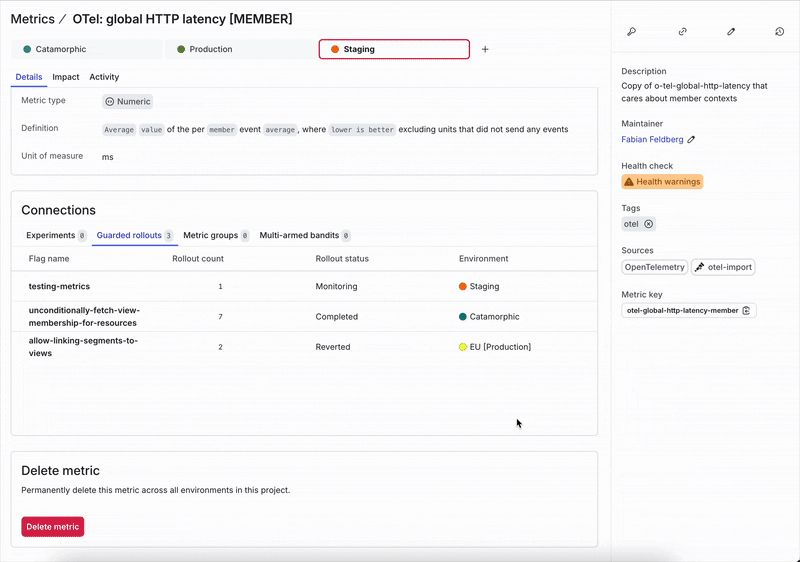The image size is (800, 562).
Task: Remove the otel tag with its x icon
Action: click(x=648, y=224)
